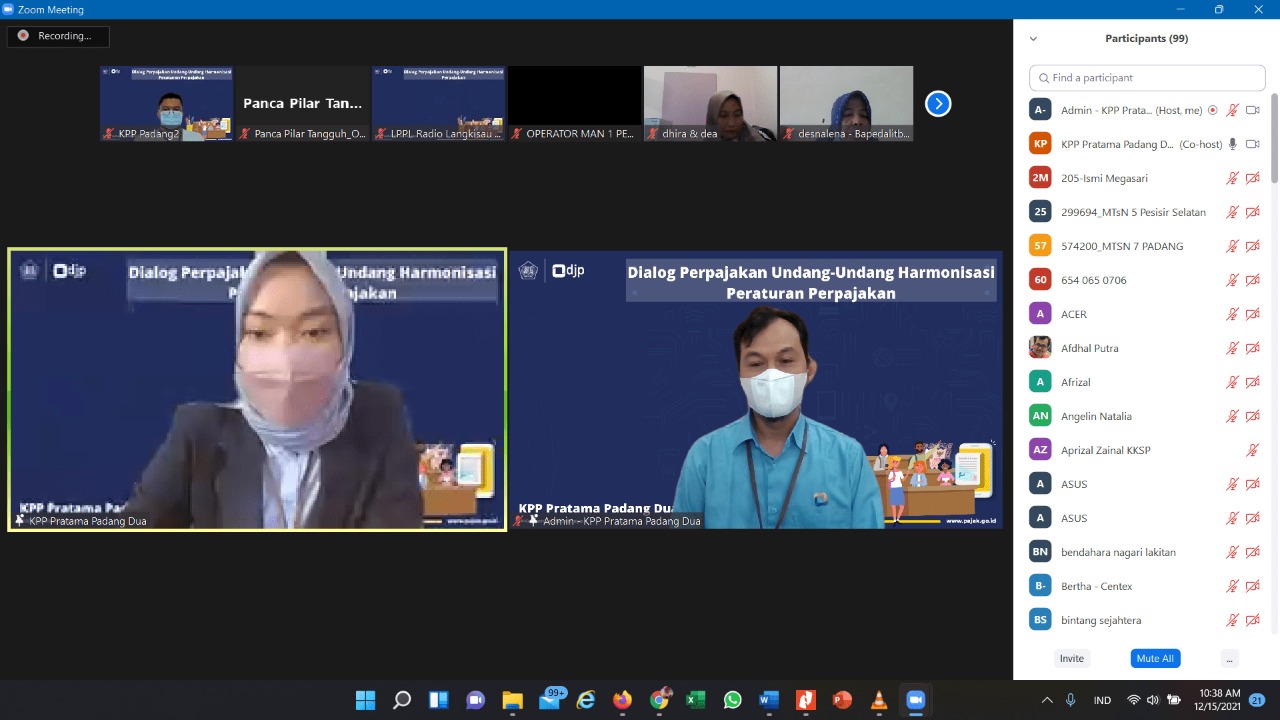Toggle muted mic icon for Bertha - Centex

coord(1233,586)
